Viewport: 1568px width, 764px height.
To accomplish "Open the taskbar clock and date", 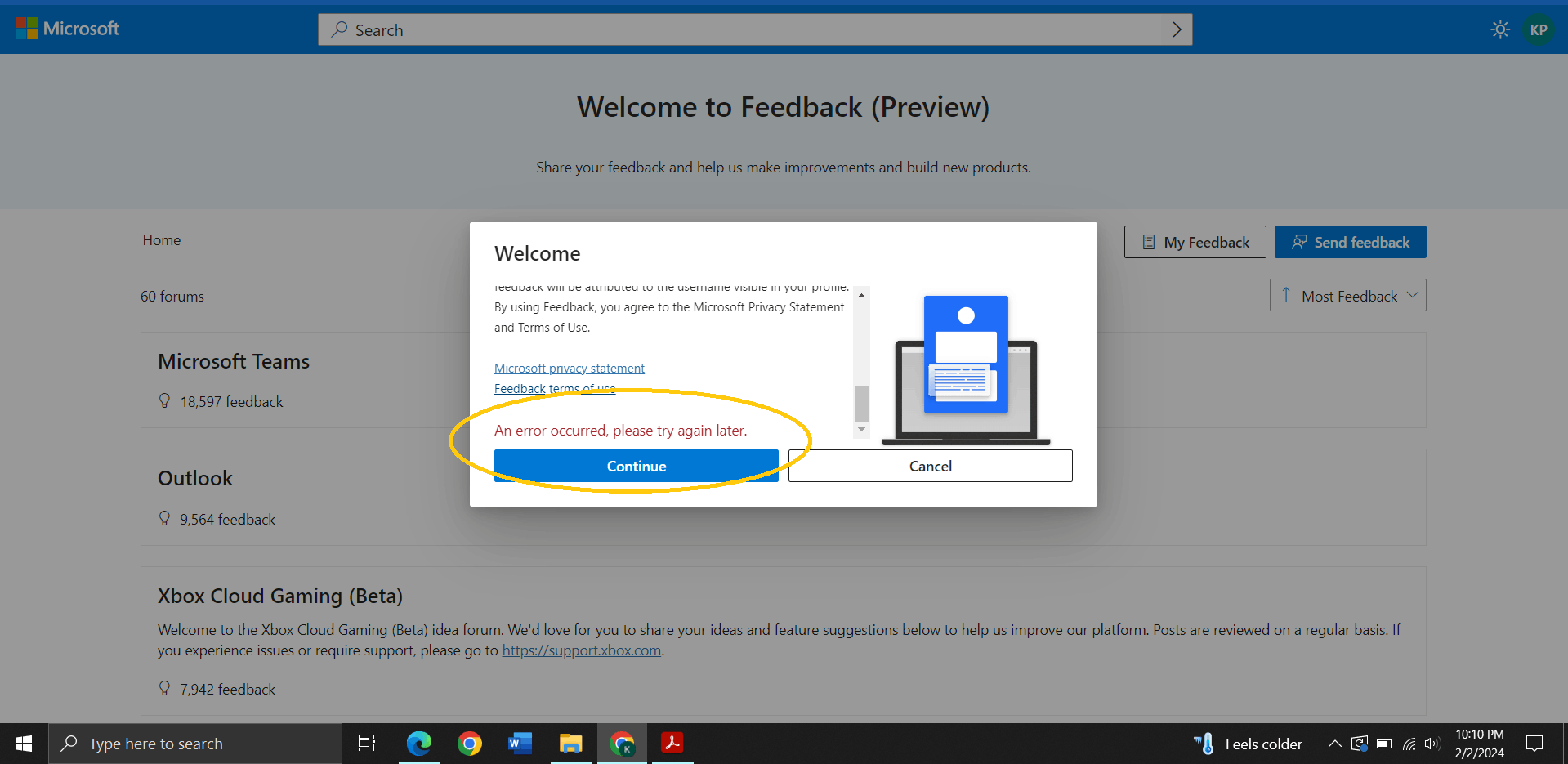I will [1480, 744].
